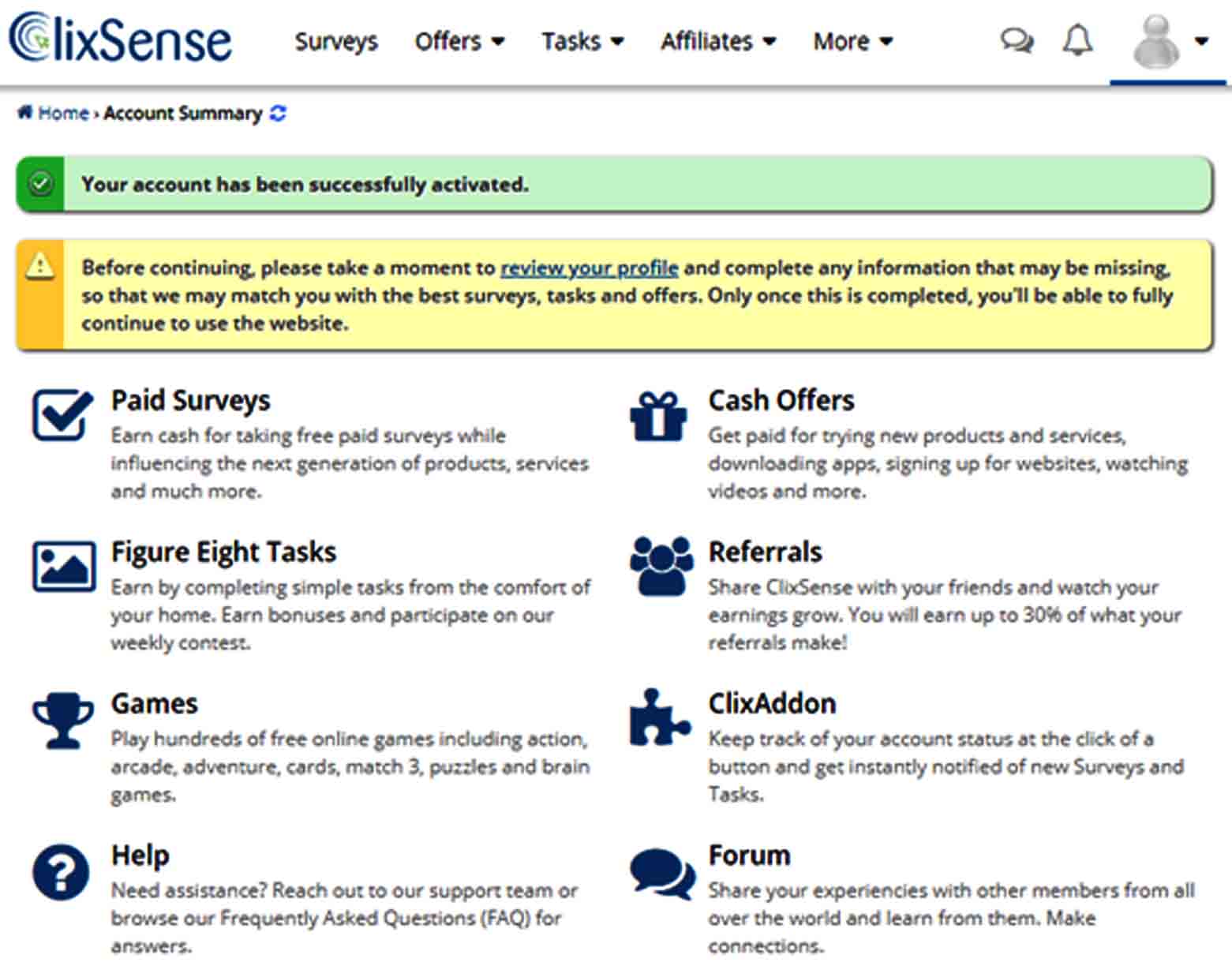This screenshot has height=966, width=1232.
Task: Open the Tasks menu
Action: (x=582, y=41)
